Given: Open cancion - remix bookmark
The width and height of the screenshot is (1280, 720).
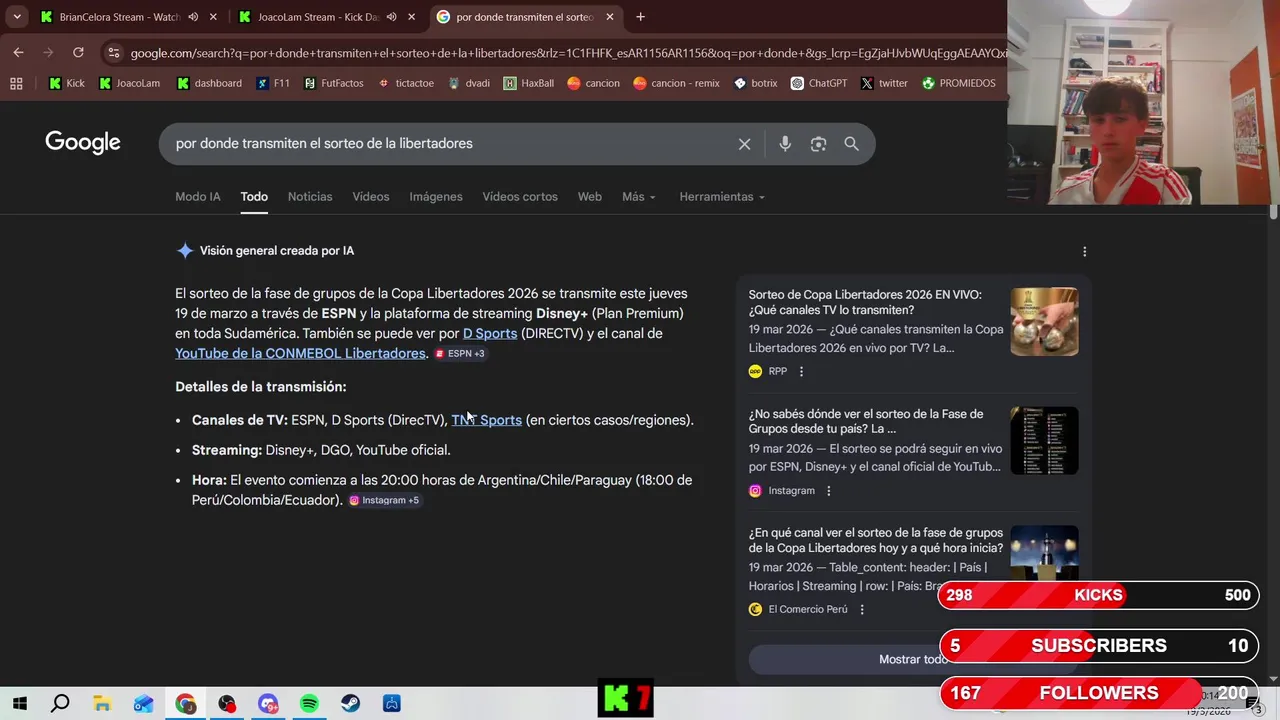Looking at the screenshot, I should [x=676, y=83].
